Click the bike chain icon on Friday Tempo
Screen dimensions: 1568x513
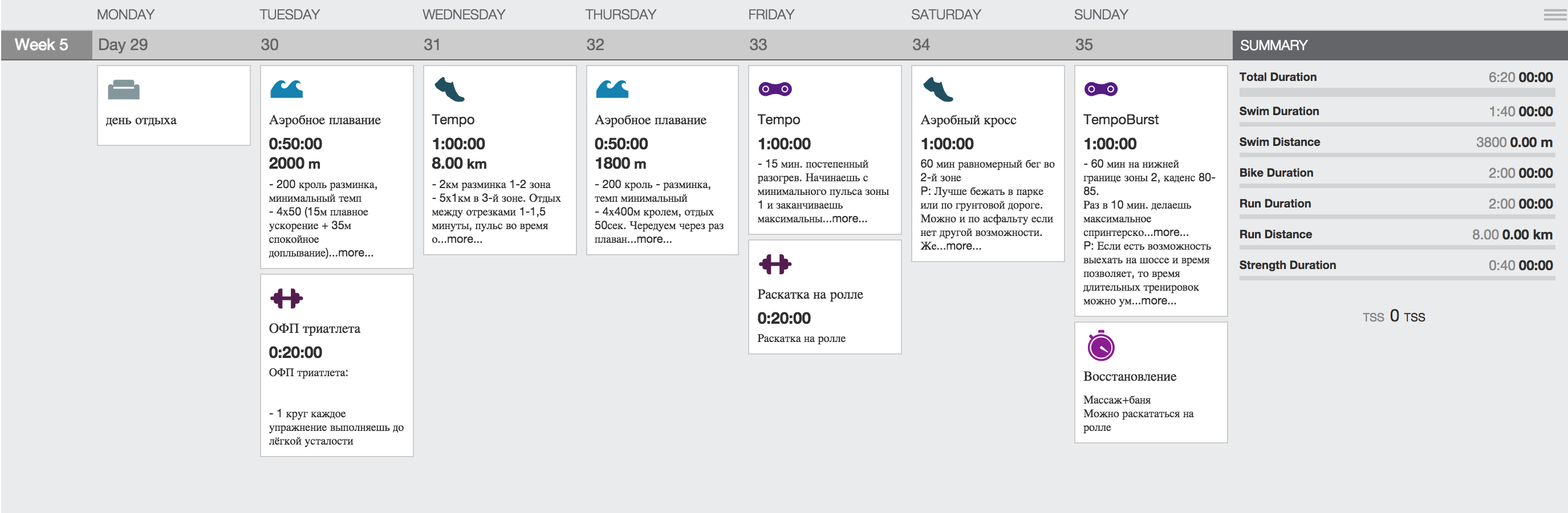tap(775, 89)
